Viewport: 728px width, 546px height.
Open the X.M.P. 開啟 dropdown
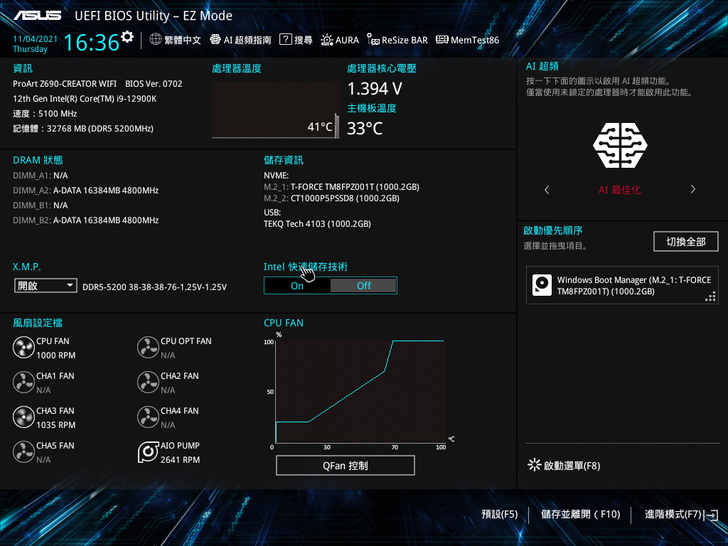pos(45,286)
